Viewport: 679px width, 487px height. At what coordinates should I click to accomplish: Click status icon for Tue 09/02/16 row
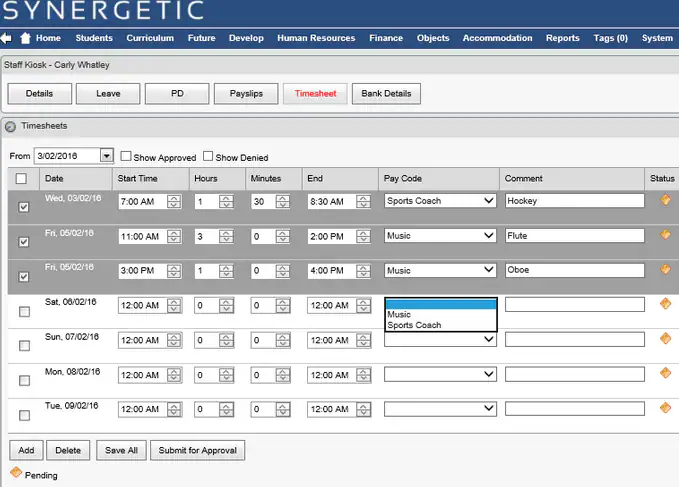pyautogui.click(x=666, y=408)
